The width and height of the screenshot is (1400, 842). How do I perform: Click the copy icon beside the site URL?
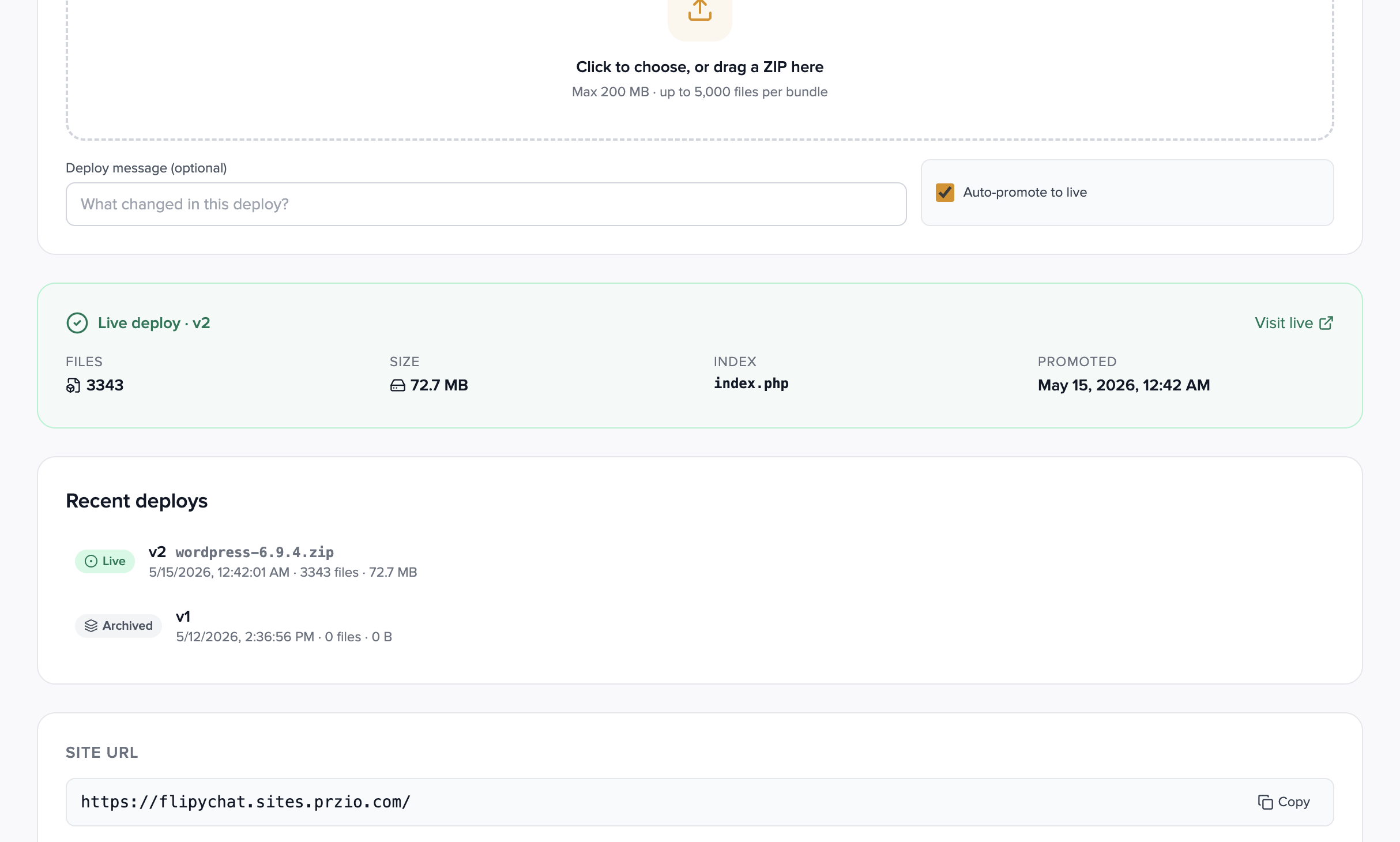[1265, 802]
